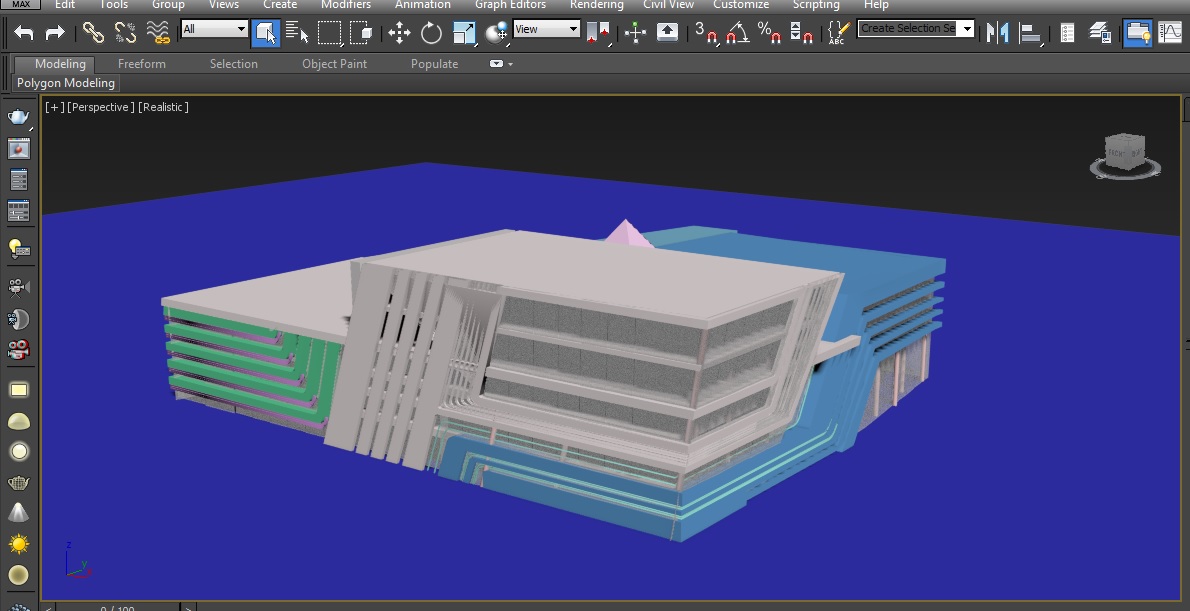This screenshot has width=1190, height=611.
Task: Click the Undo arrow in the toolbar
Action: click(x=24, y=33)
